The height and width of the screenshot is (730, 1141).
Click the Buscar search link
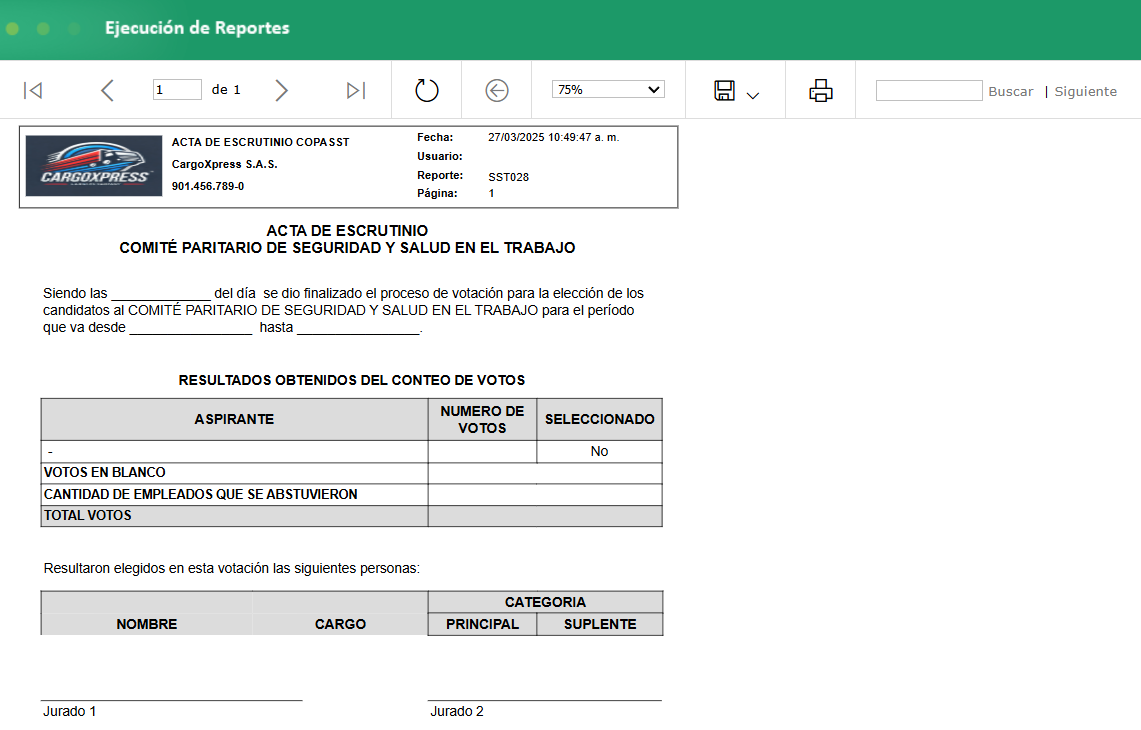tap(1010, 91)
